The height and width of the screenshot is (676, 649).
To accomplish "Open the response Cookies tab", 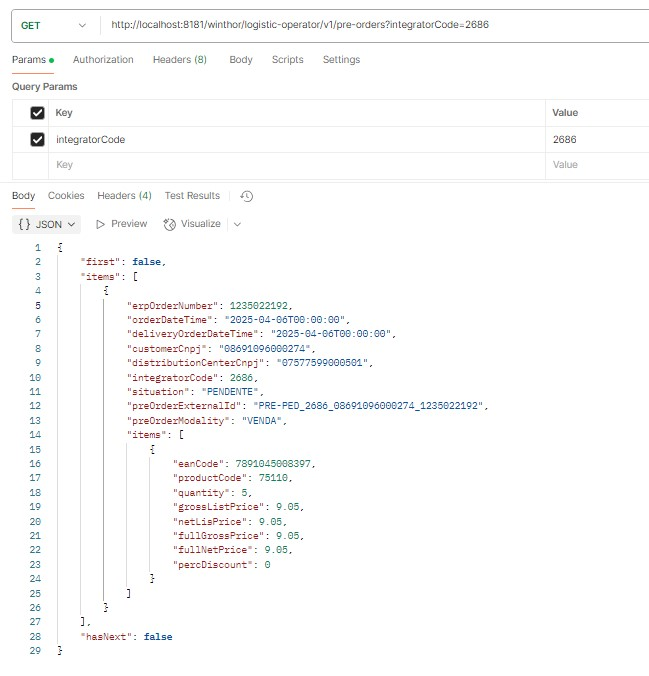I will 66,196.
